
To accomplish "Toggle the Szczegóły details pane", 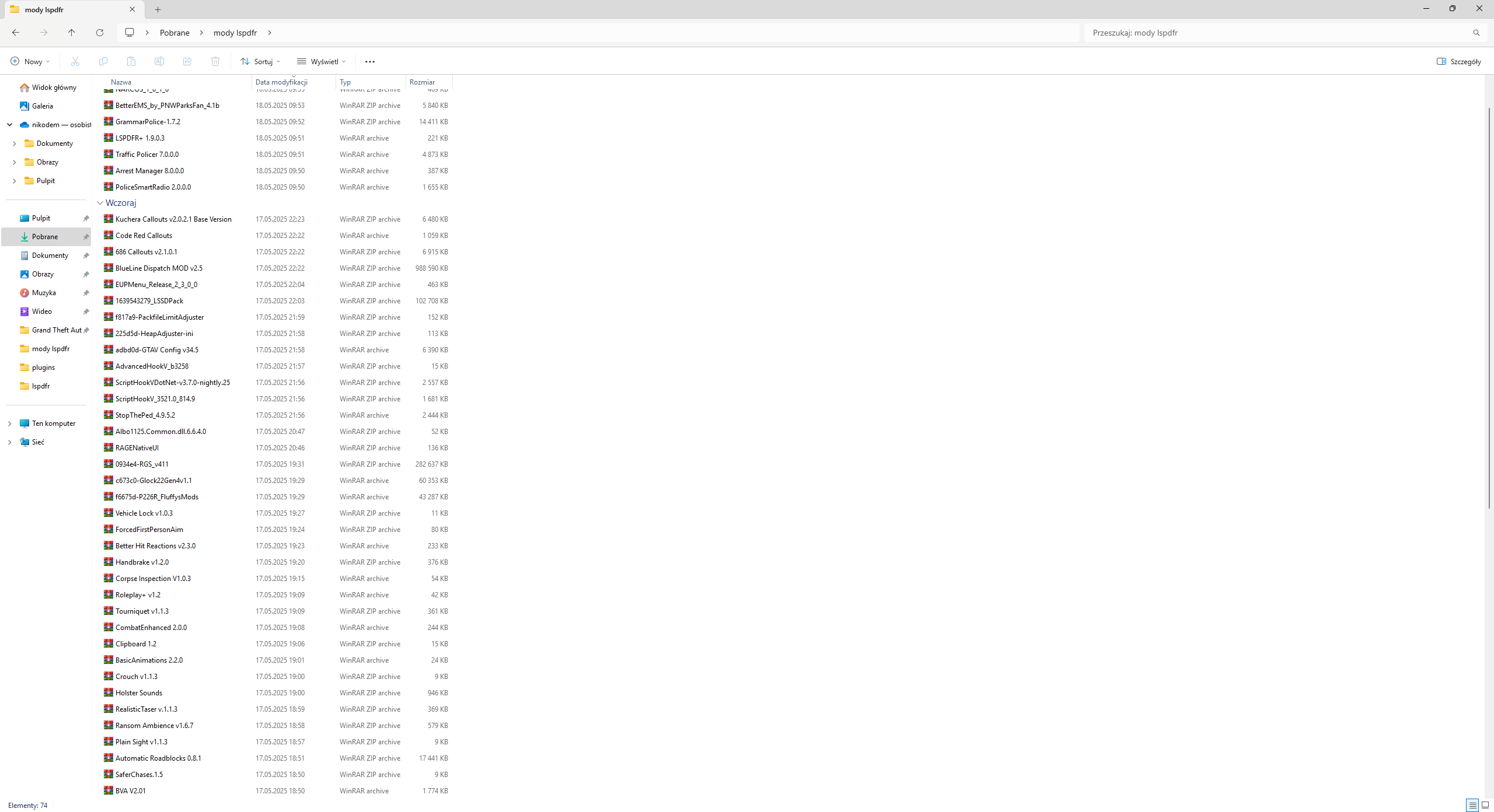I will (1458, 61).
